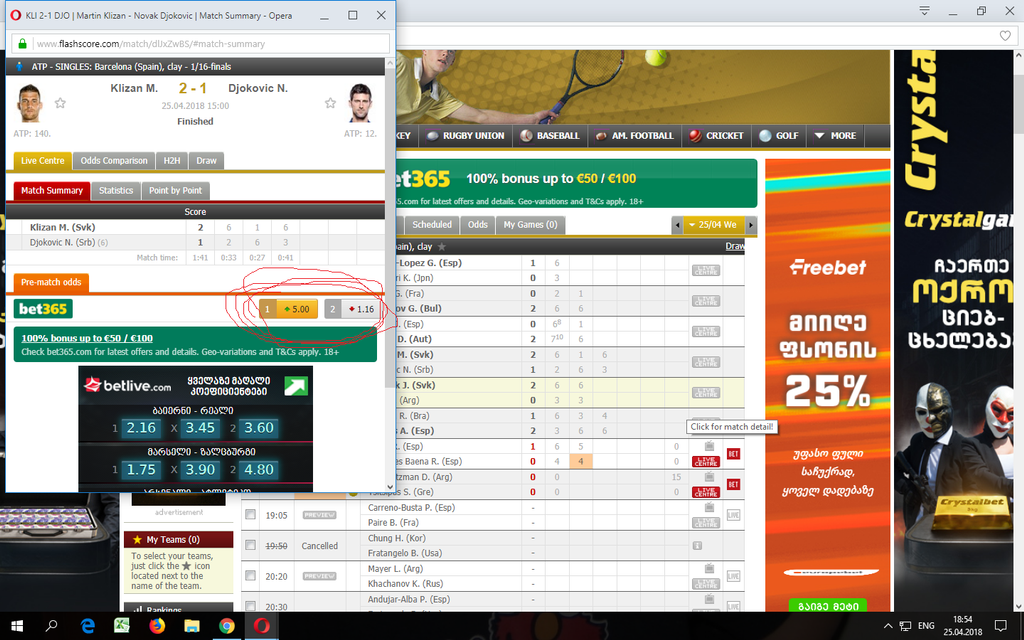1024x640 pixels.
Task: Click Klizan M. player photo in popup
Action: point(29,103)
